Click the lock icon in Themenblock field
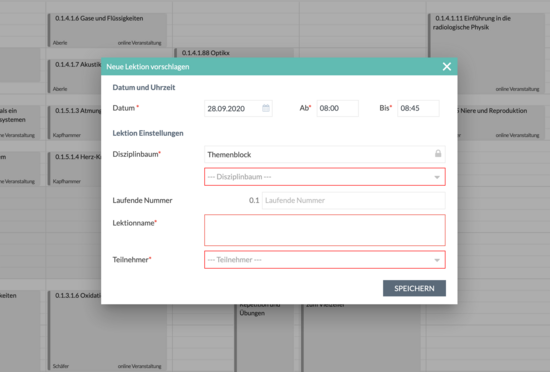This screenshot has width=550, height=372. pyautogui.click(x=438, y=154)
